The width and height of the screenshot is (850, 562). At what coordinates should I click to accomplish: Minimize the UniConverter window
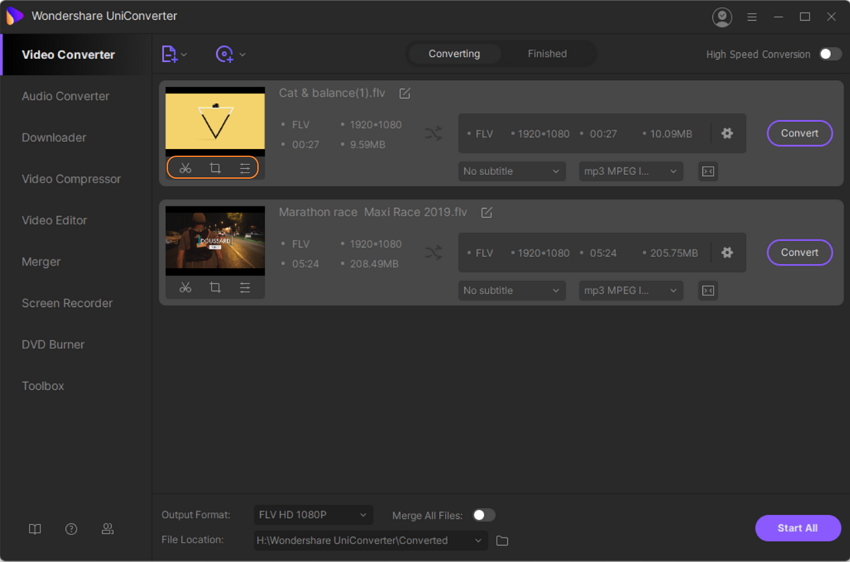778,17
